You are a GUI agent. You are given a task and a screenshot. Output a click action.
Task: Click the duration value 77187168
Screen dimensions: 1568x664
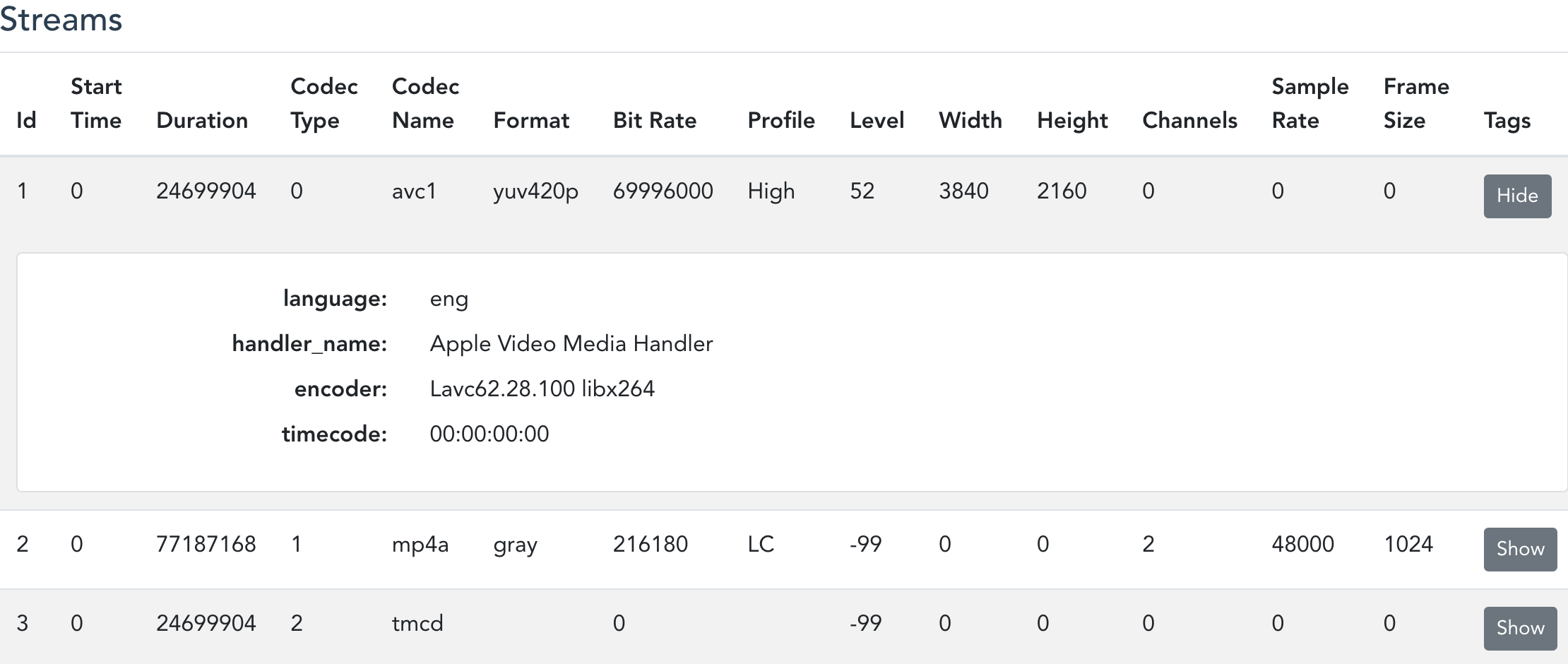coord(206,544)
